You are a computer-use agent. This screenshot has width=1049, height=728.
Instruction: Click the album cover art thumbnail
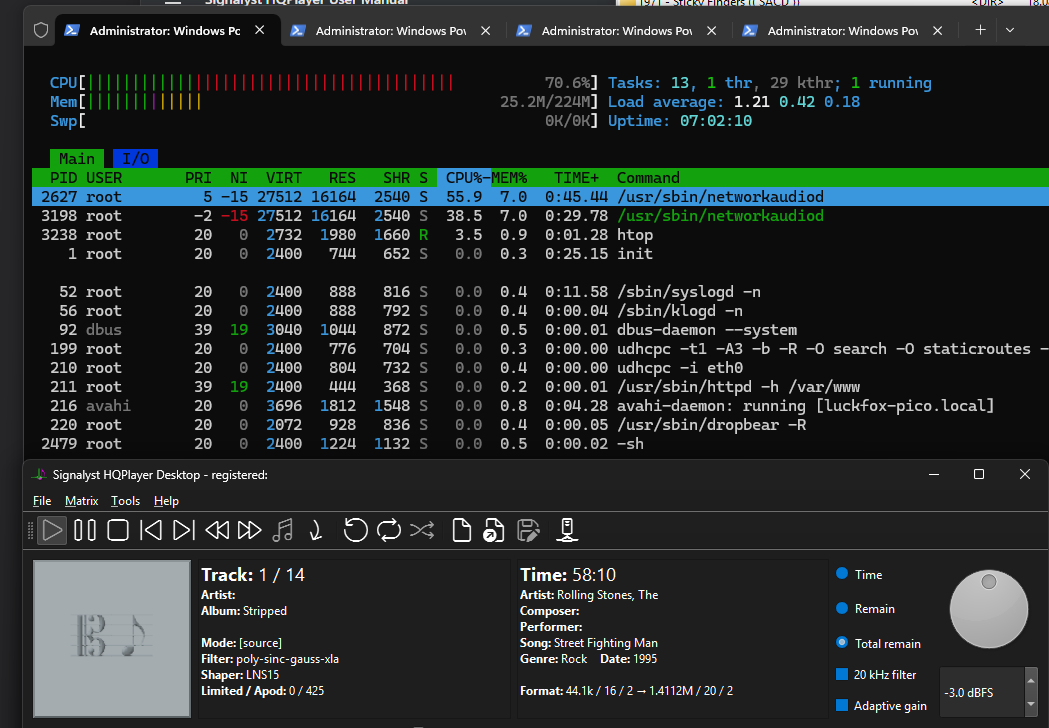tap(112, 638)
